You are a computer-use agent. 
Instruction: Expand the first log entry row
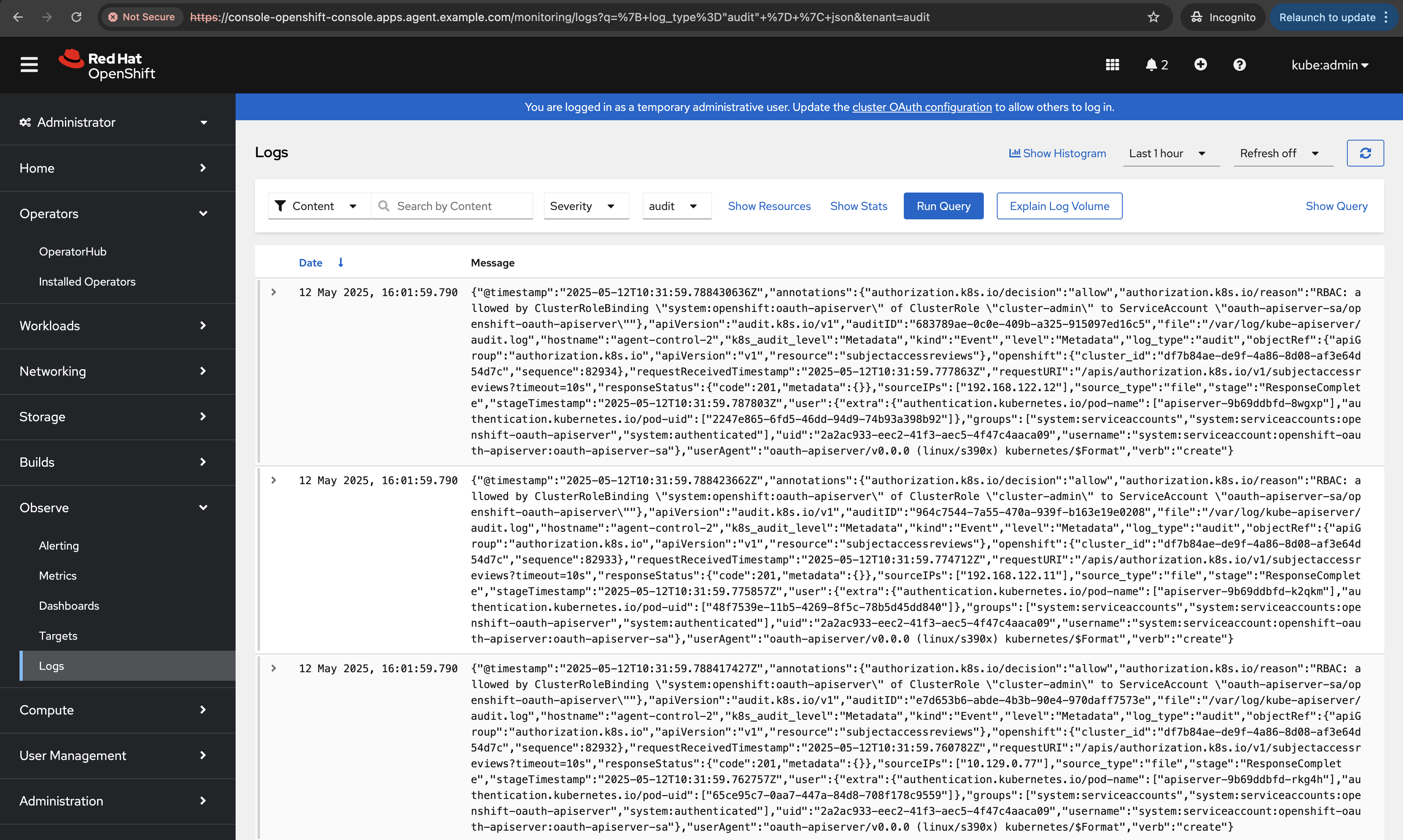coord(274,292)
